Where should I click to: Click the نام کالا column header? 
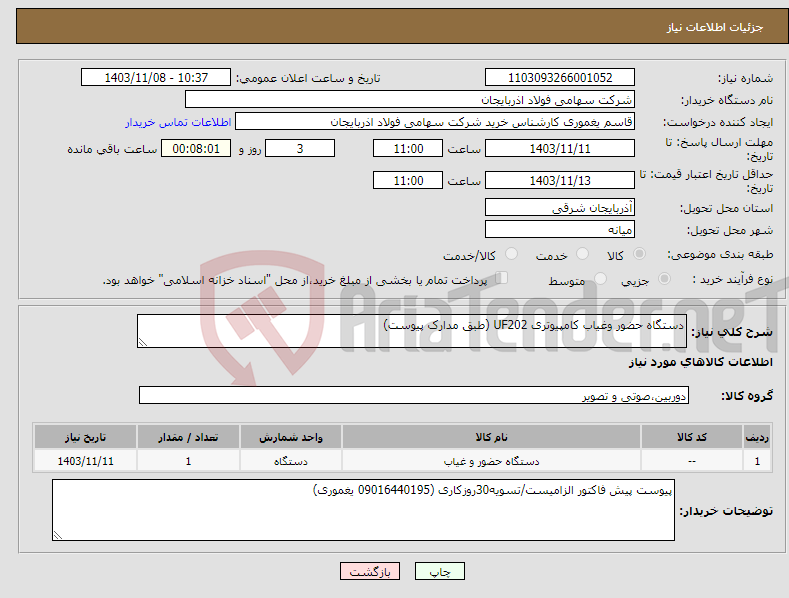coord(492,437)
